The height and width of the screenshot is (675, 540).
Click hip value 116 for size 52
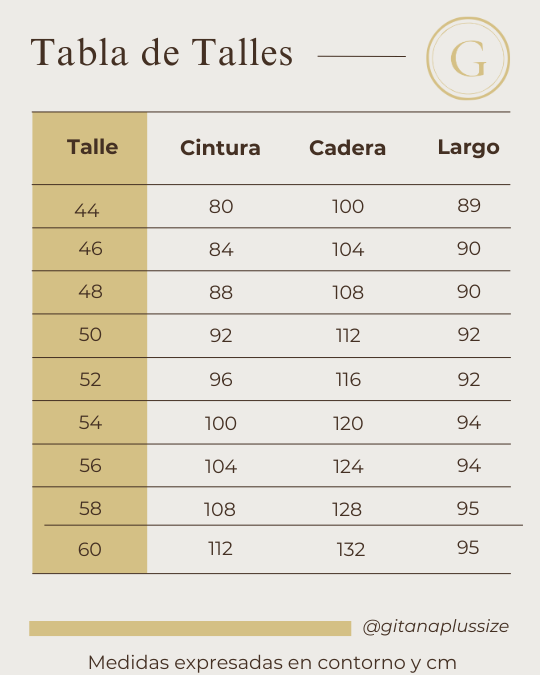click(348, 380)
